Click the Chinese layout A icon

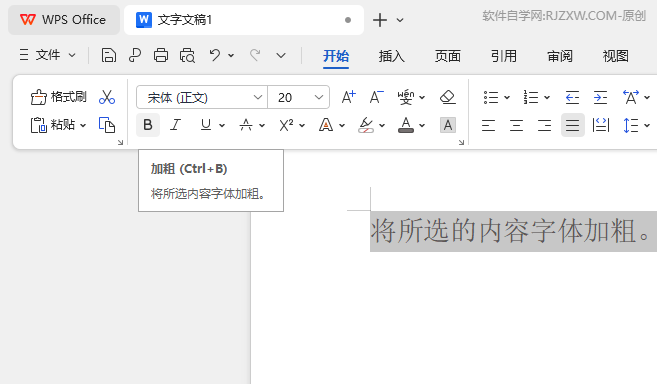point(631,97)
